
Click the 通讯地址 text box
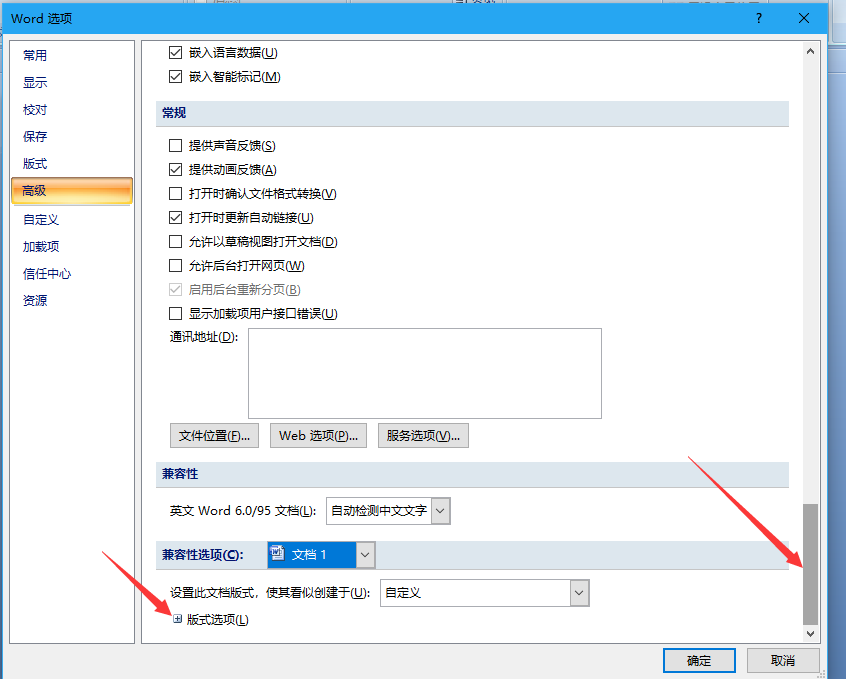click(x=424, y=373)
